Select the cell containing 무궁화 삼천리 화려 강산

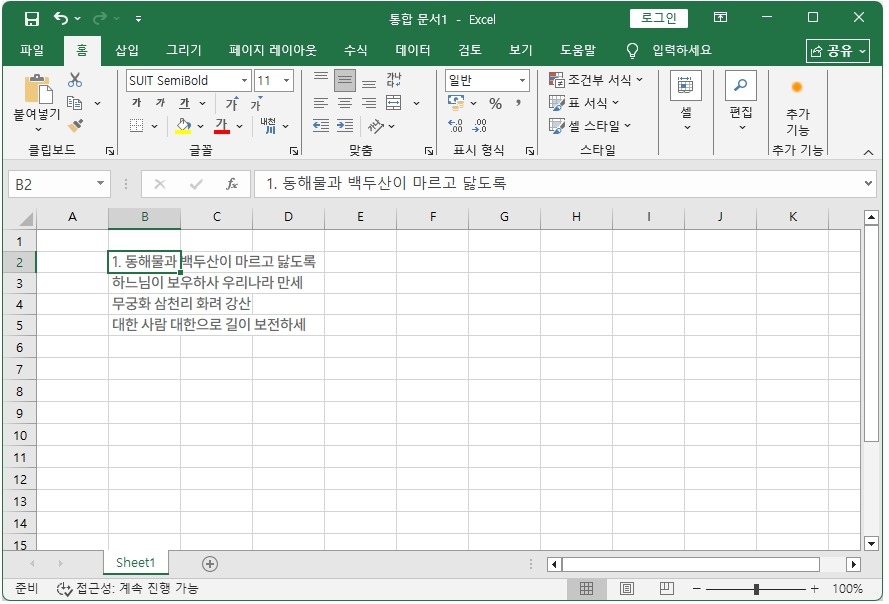click(x=144, y=303)
